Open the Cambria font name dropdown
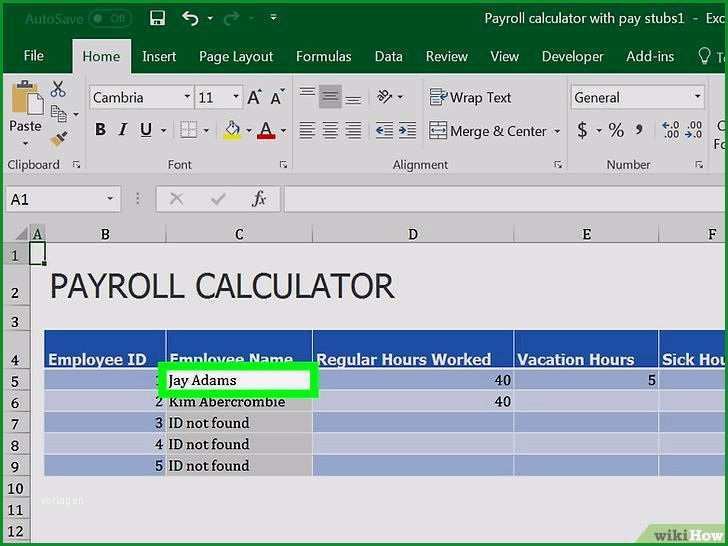Viewport: 728px width, 546px height. tap(188, 97)
